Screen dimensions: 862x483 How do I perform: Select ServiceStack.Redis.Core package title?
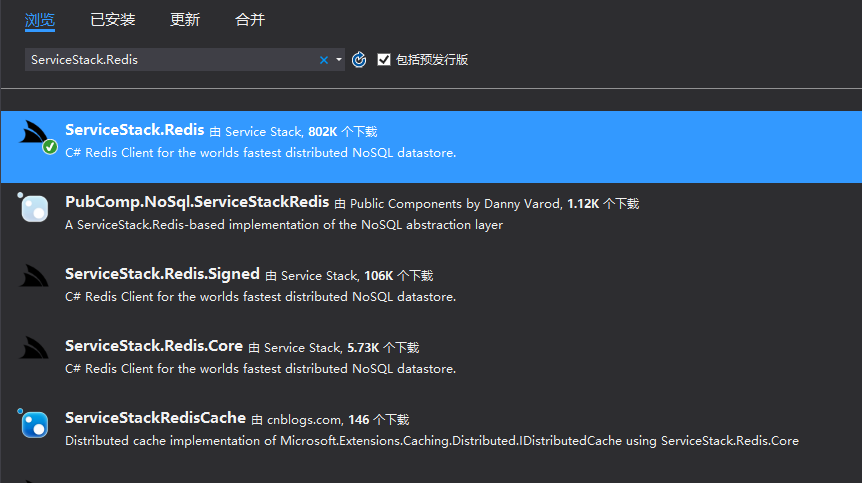click(154, 346)
